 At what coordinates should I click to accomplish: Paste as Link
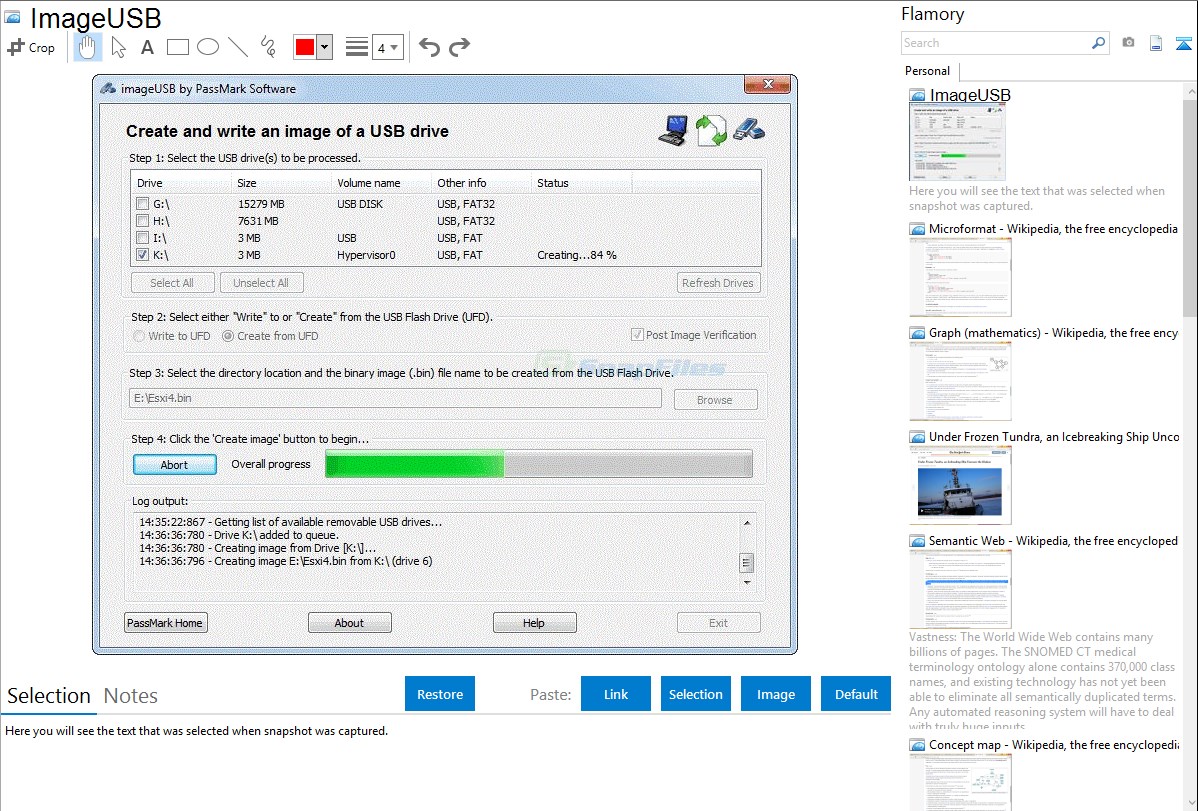(616, 694)
